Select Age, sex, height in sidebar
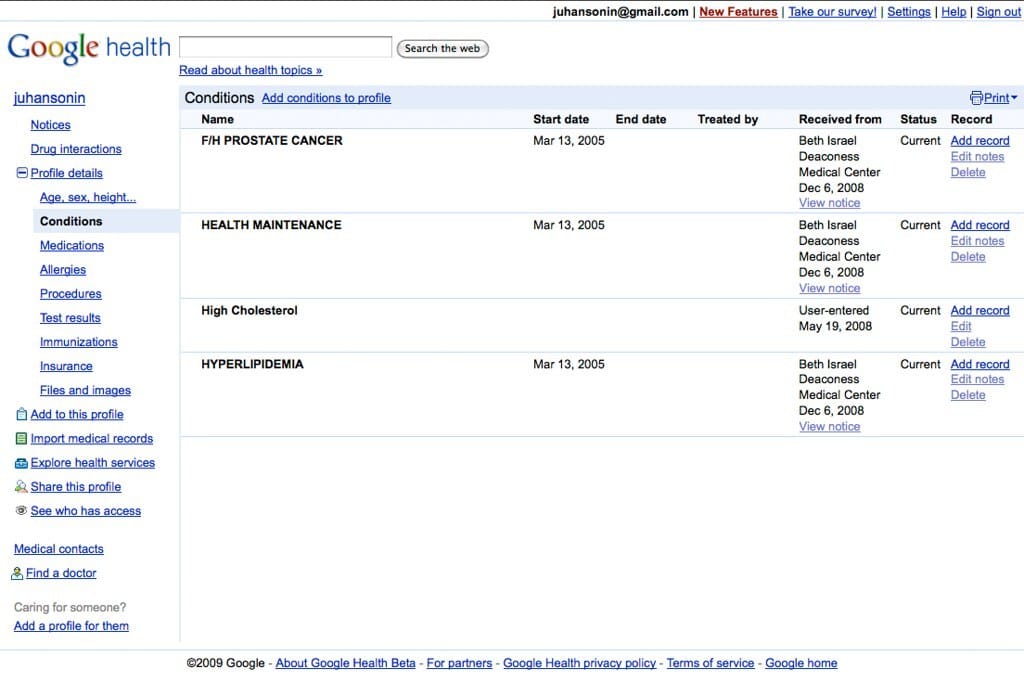The height and width of the screenshot is (682, 1024). pyautogui.click(x=88, y=197)
